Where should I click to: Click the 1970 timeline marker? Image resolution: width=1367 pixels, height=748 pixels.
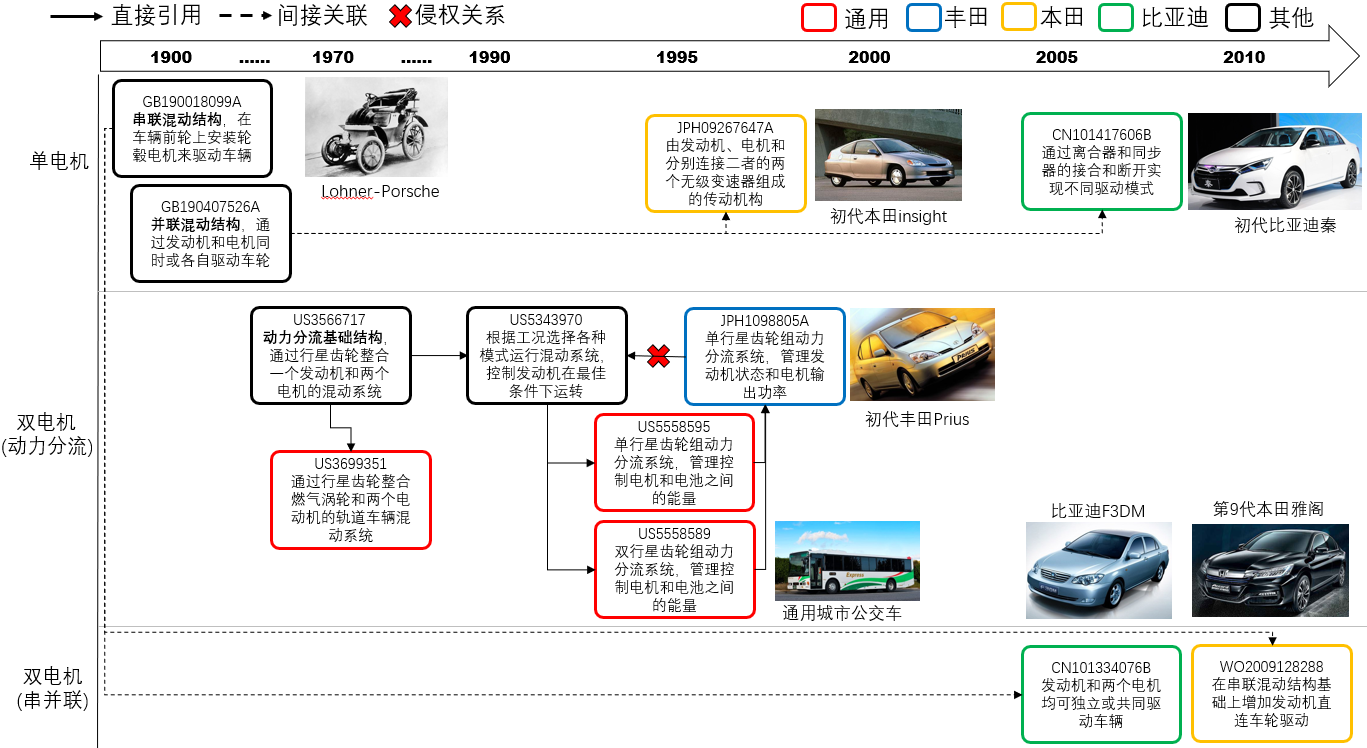[332, 58]
